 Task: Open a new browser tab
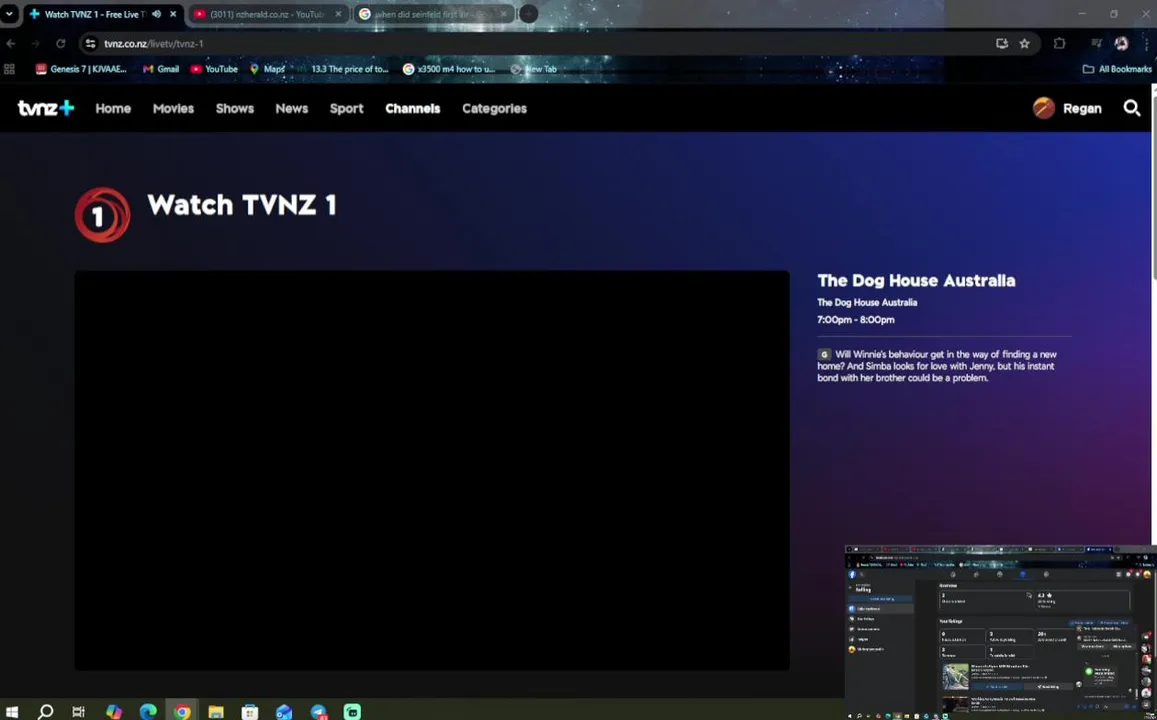click(x=528, y=14)
